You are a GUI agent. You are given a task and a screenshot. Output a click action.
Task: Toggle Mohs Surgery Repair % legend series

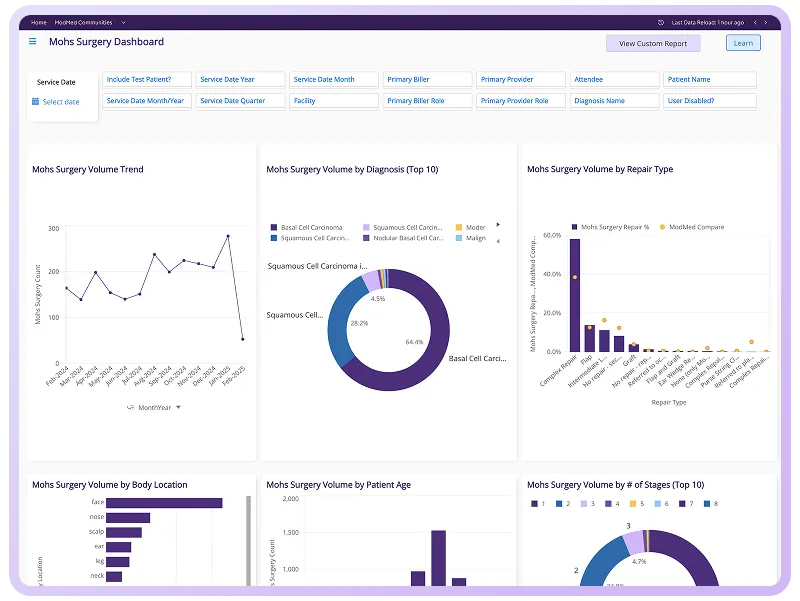point(610,227)
